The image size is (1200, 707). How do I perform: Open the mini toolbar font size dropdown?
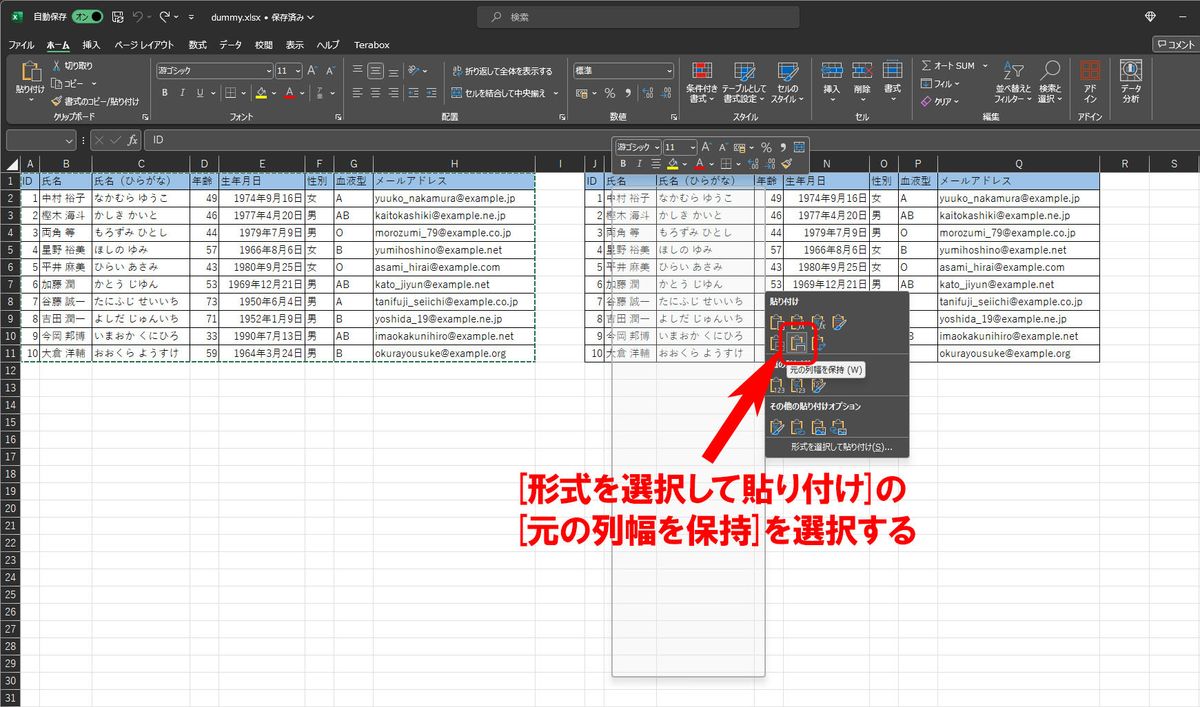(693, 147)
